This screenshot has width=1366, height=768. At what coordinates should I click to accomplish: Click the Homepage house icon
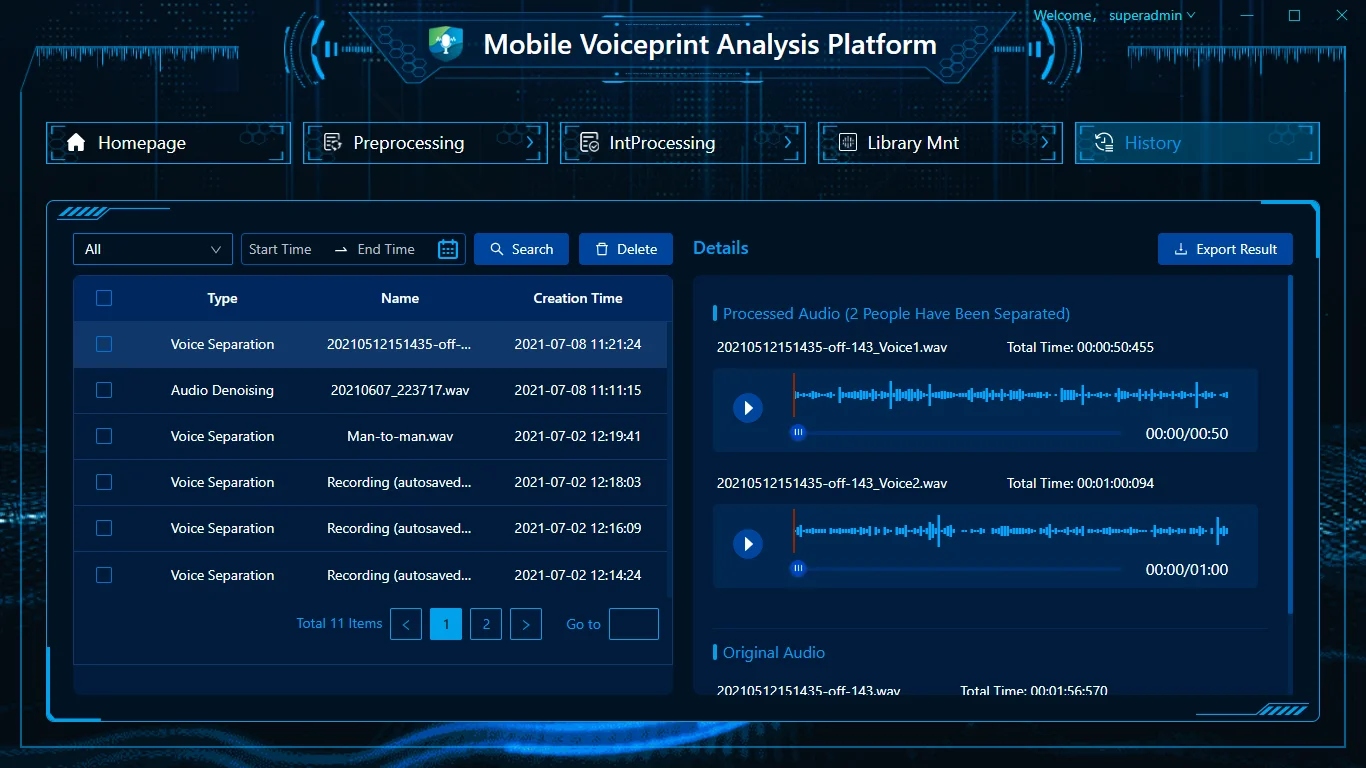click(76, 143)
